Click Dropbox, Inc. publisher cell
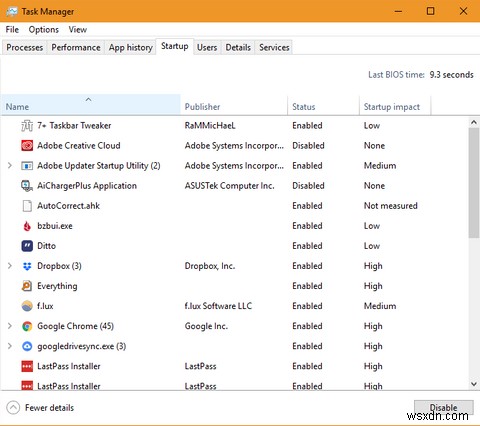The image size is (480, 426). coord(210,266)
